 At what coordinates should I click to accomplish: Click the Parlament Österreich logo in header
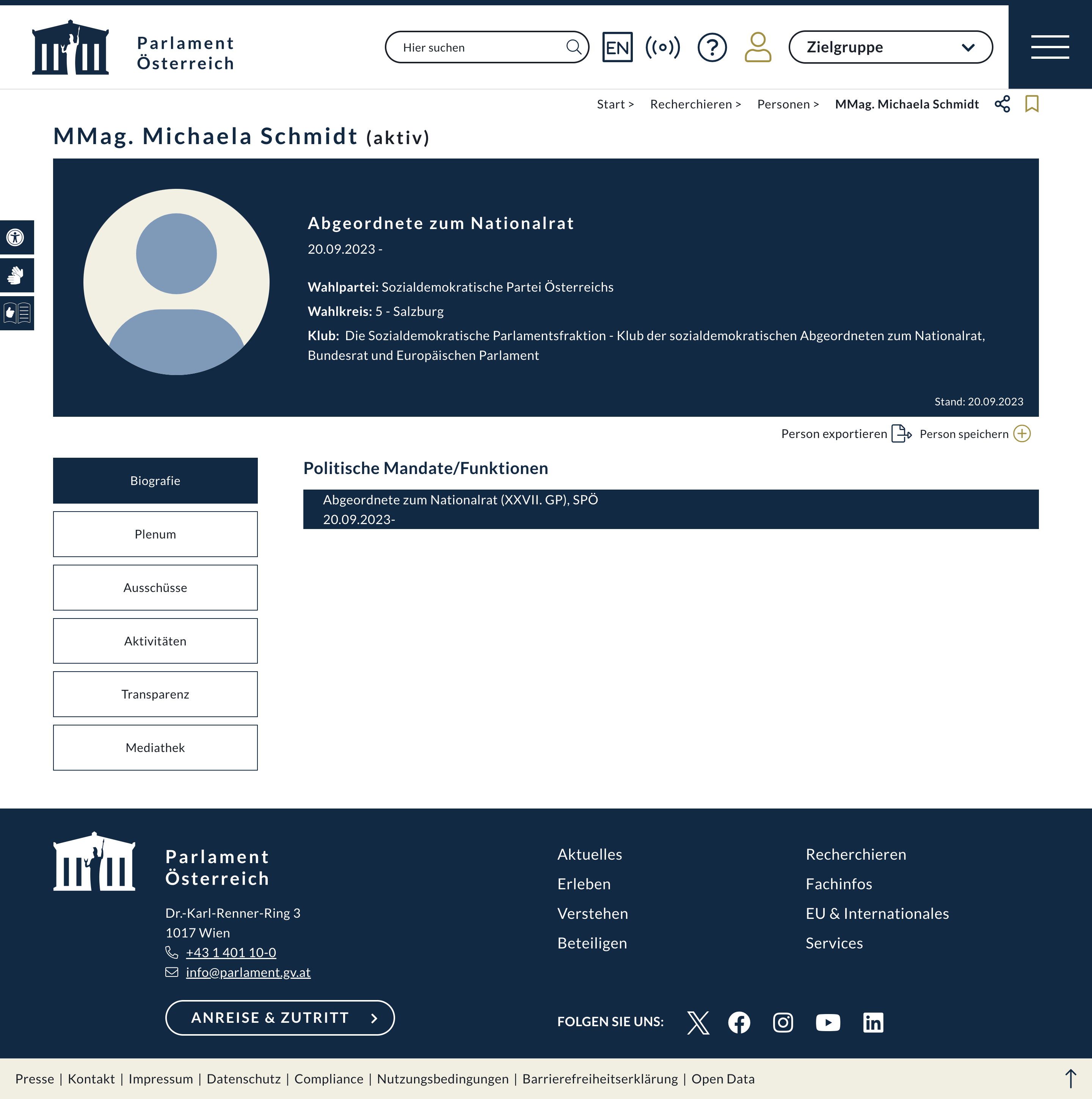pyautogui.click(x=133, y=48)
